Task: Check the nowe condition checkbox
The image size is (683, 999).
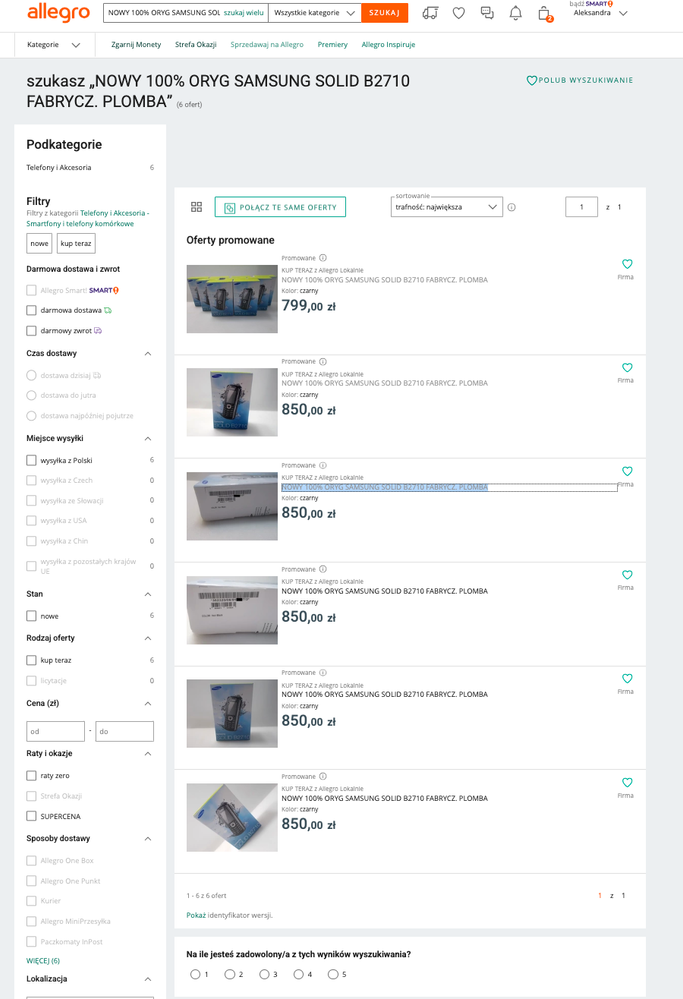Action: [31, 616]
